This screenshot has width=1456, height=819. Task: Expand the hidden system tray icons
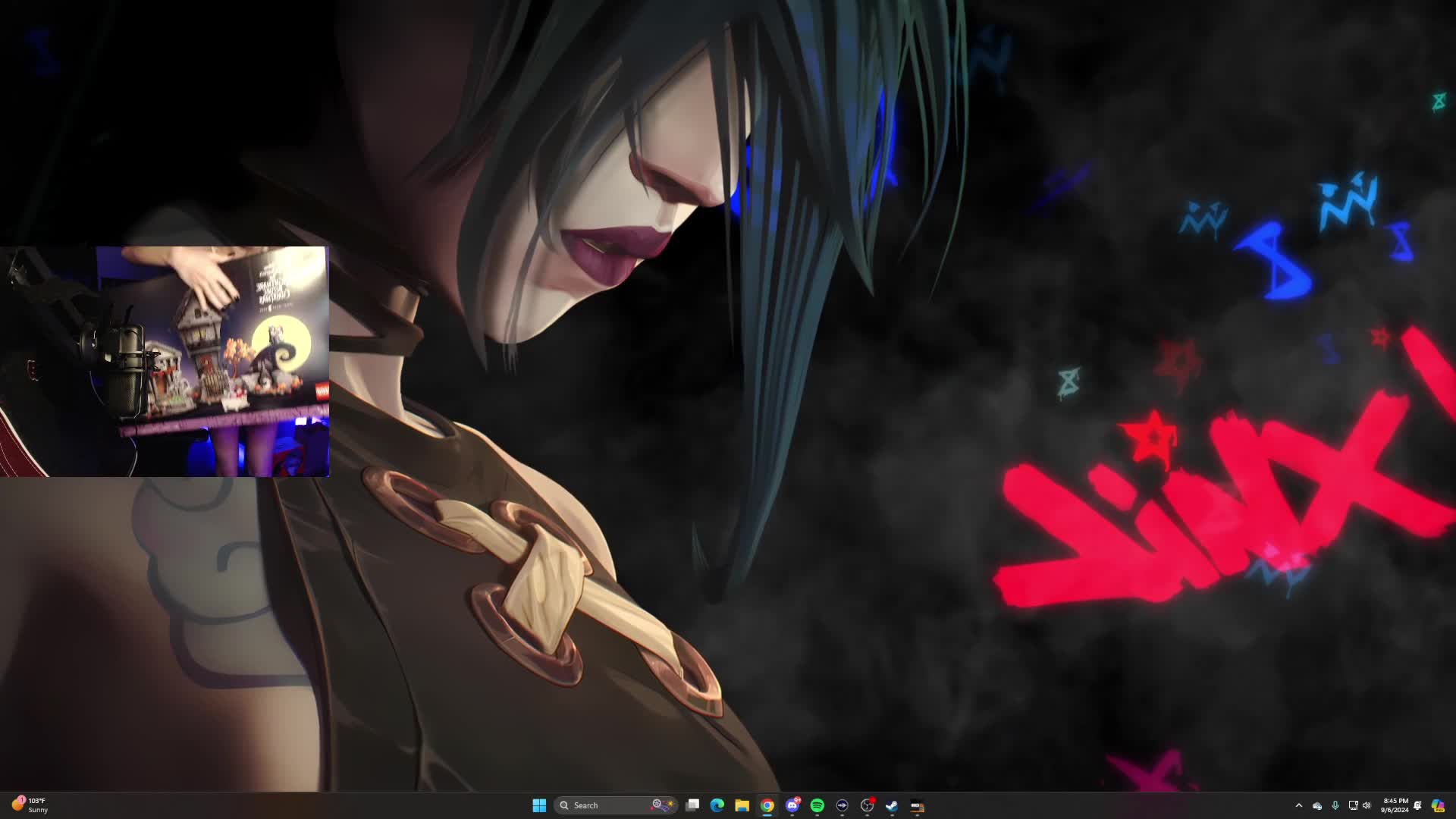click(1298, 805)
